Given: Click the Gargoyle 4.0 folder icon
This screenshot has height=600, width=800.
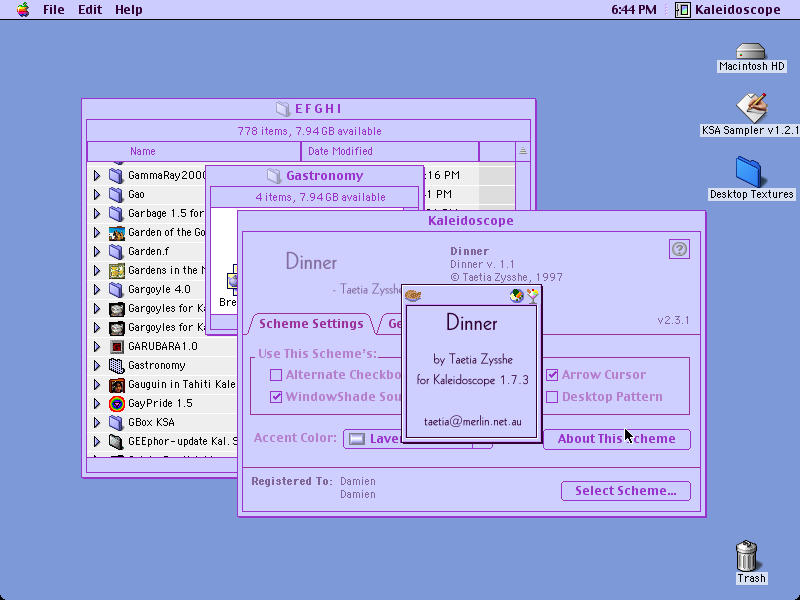Looking at the screenshot, I should pos(116,289).
